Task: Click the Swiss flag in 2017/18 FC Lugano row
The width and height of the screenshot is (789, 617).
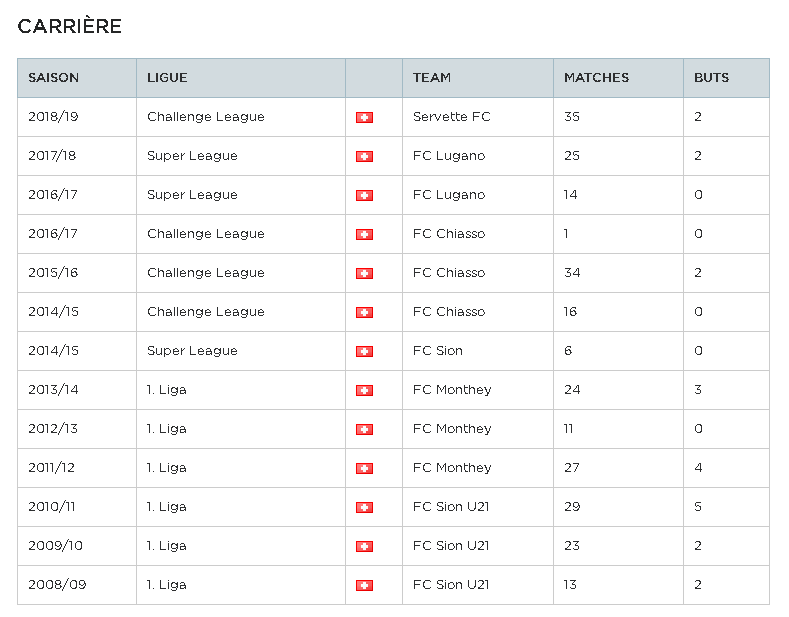Action: [364, 157]
